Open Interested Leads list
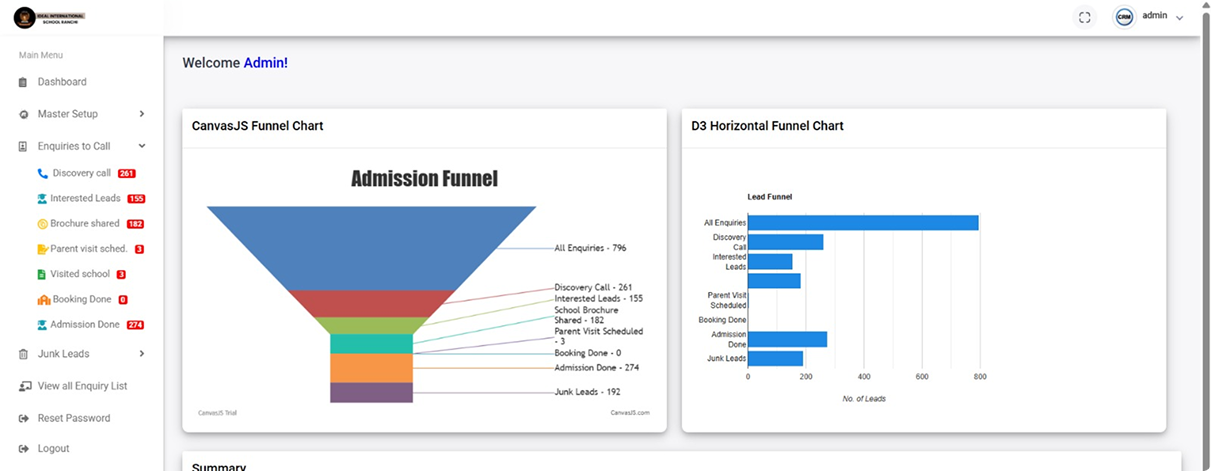 tap(86, 198)
